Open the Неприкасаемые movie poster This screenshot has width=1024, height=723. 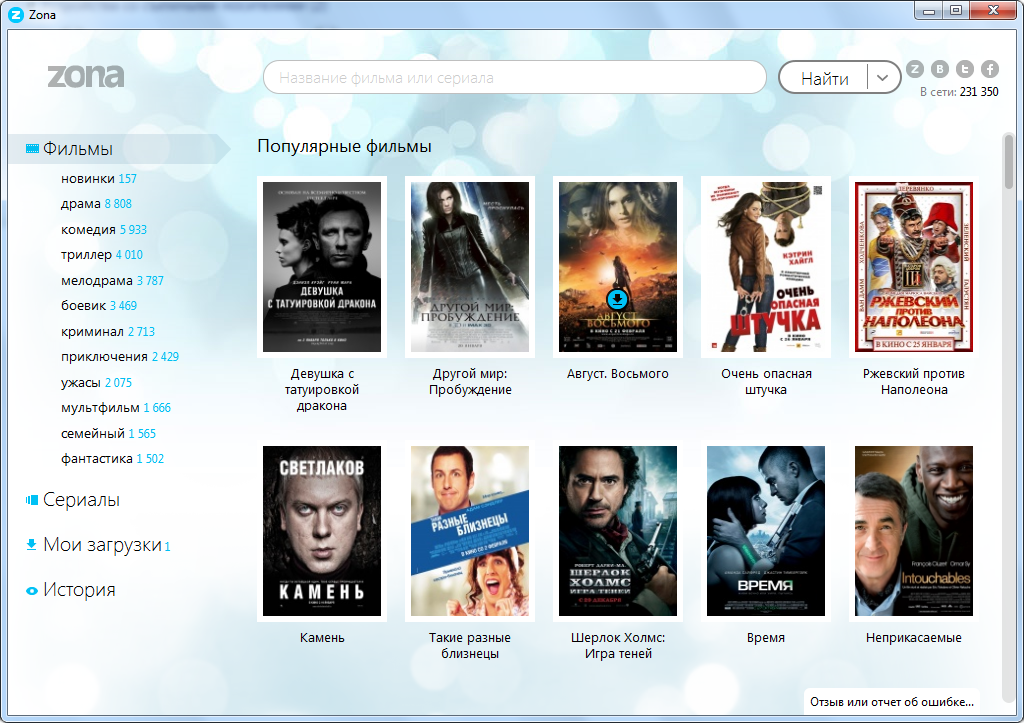coord(914,530)
